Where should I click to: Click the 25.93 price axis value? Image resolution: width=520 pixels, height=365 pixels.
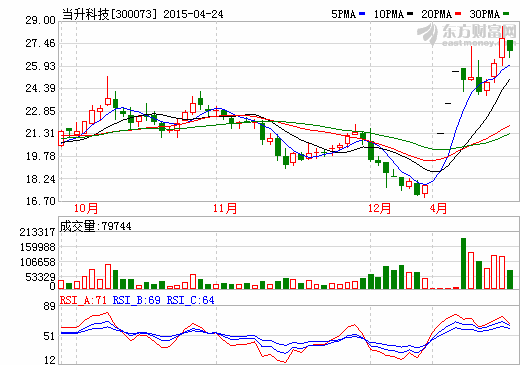[x=40, y=66]
